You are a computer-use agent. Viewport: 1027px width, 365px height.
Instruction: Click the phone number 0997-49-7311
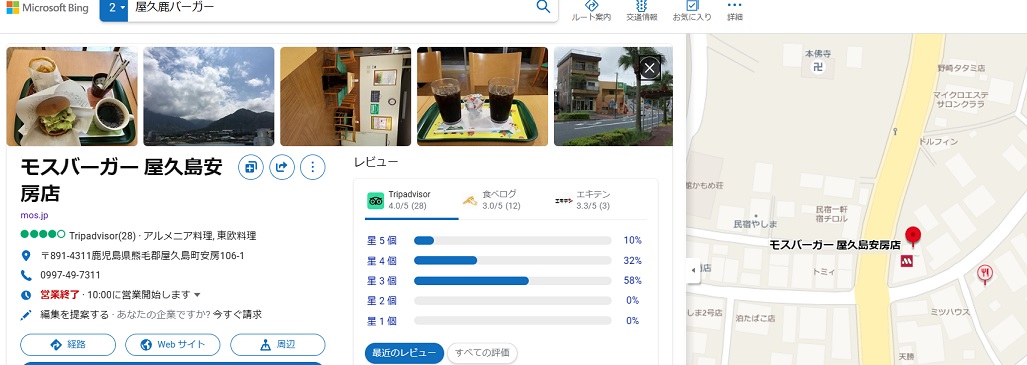71,275
